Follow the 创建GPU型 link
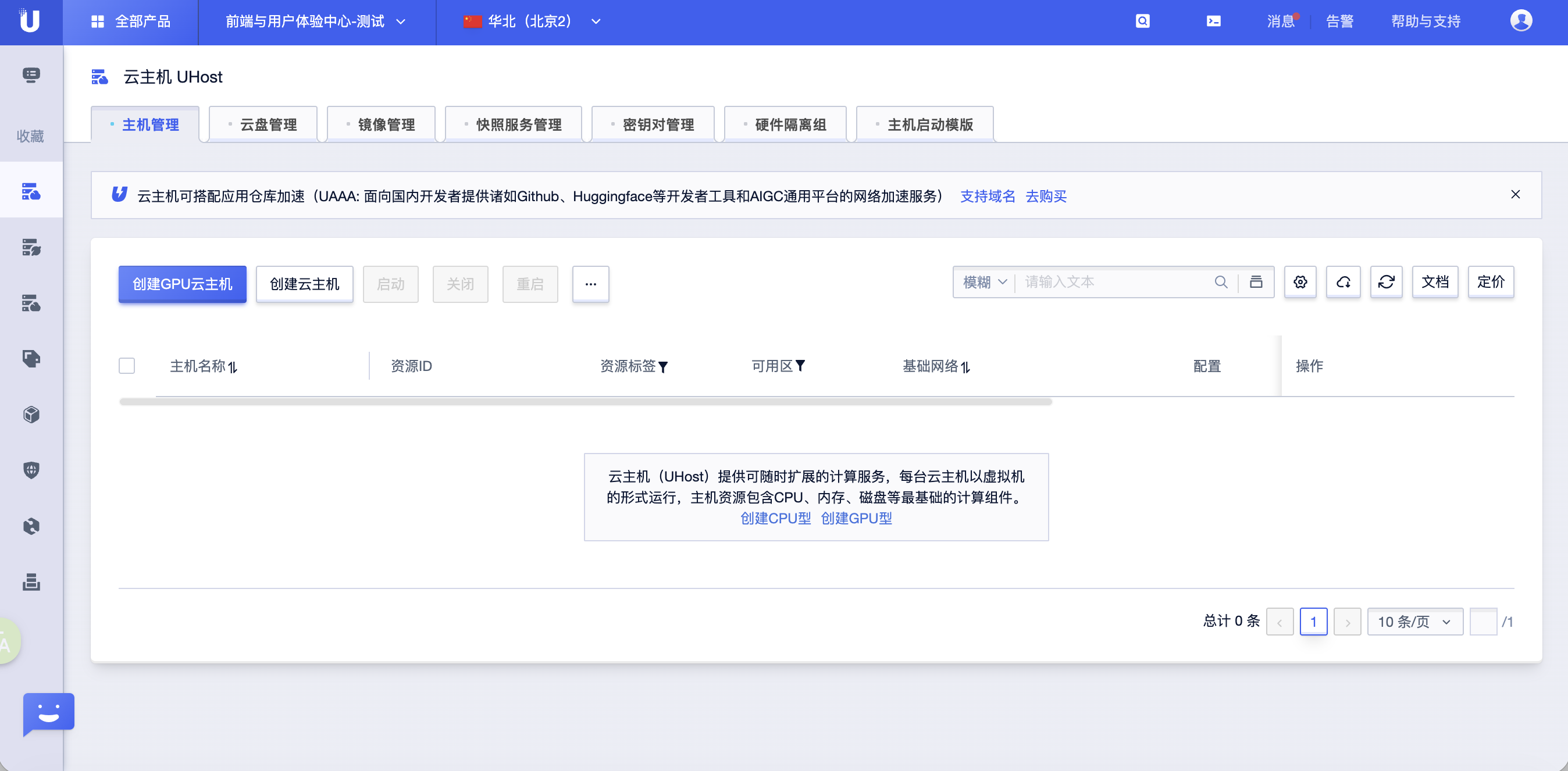 [x=856, y=518]
